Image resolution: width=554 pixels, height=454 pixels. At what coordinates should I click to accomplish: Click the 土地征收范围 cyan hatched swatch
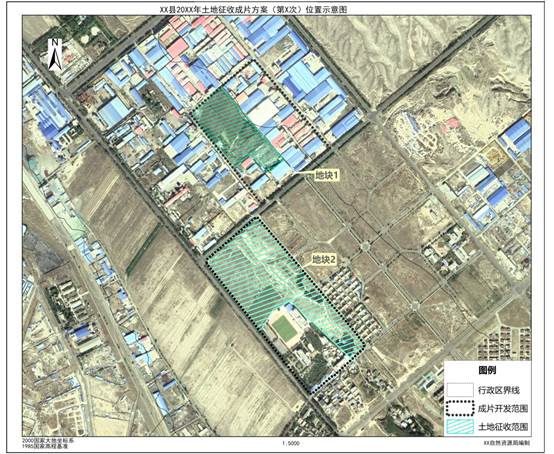pos(459,426)
